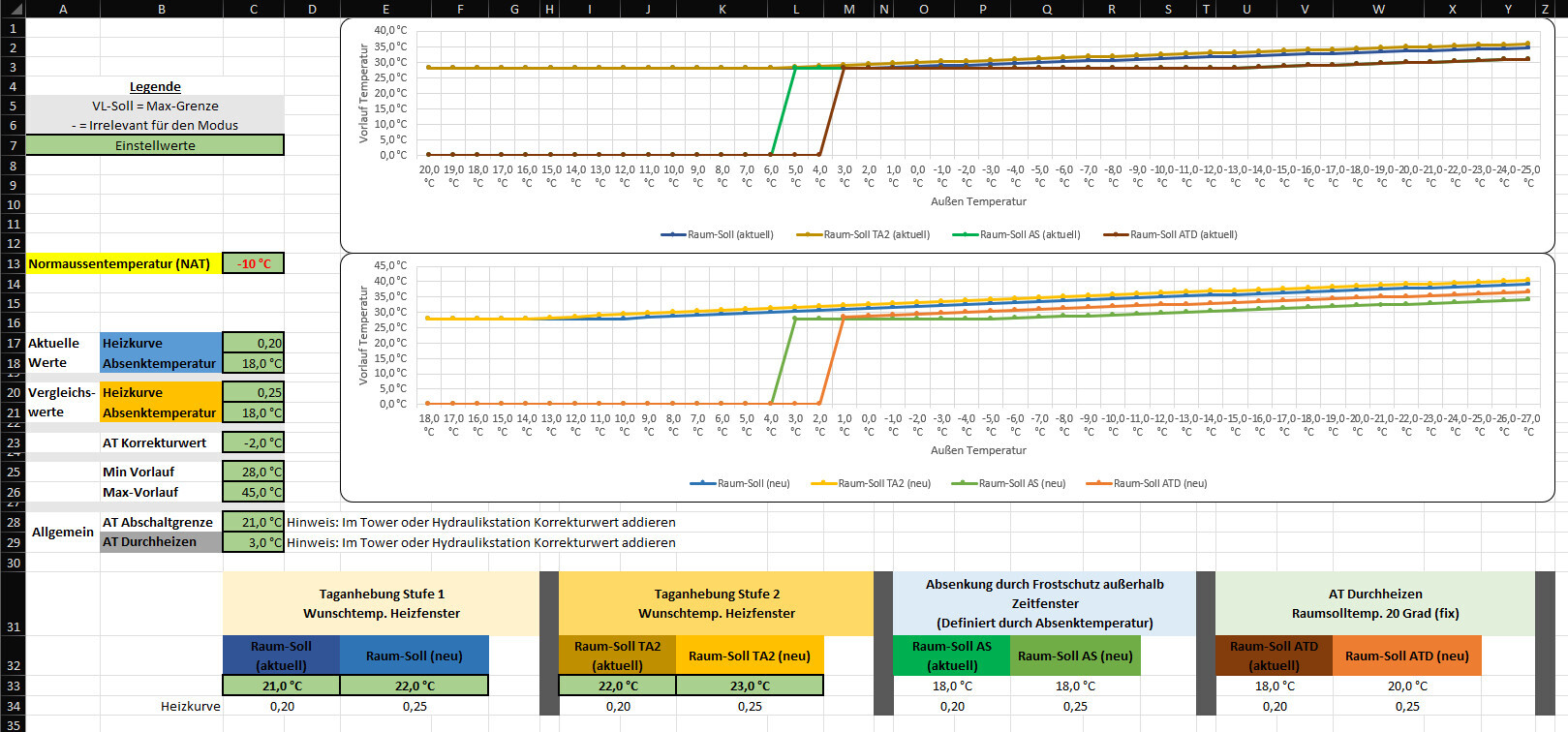Click the AT Korrekturwert value cell

coord(253,442)
